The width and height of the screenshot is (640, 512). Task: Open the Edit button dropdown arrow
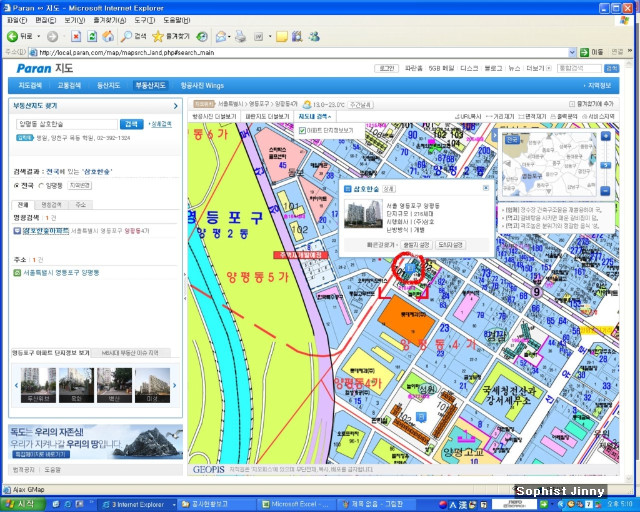click(x=270, y=37)
